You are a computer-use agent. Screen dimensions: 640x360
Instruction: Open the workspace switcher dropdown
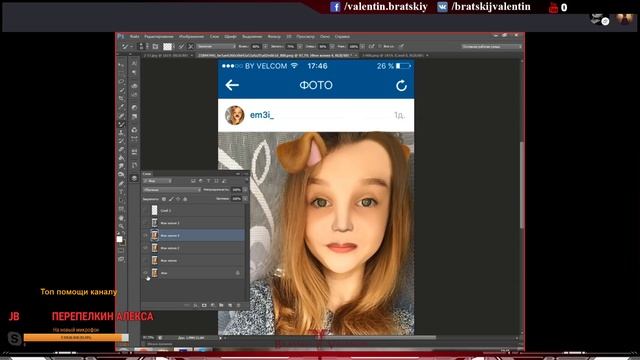point(491,46)
